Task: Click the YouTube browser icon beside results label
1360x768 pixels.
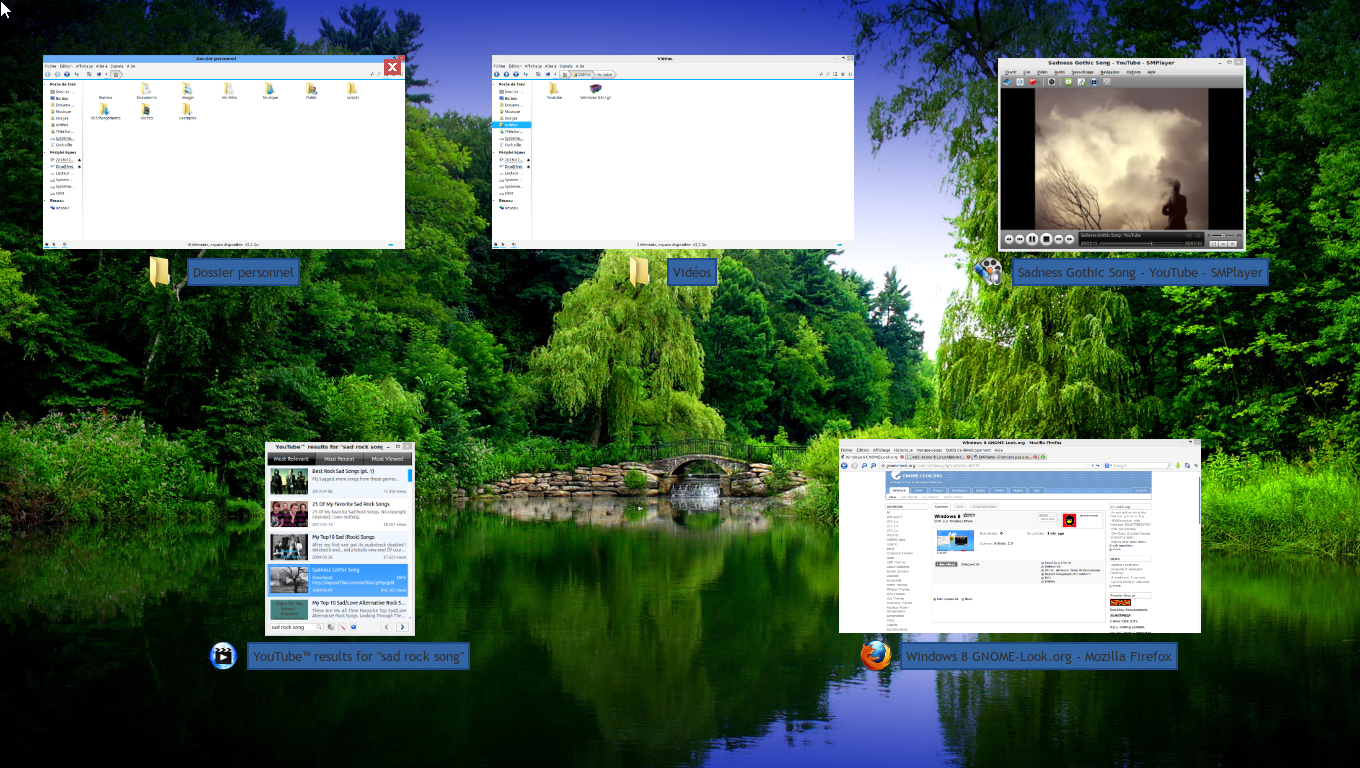Action: click(223, 656)
